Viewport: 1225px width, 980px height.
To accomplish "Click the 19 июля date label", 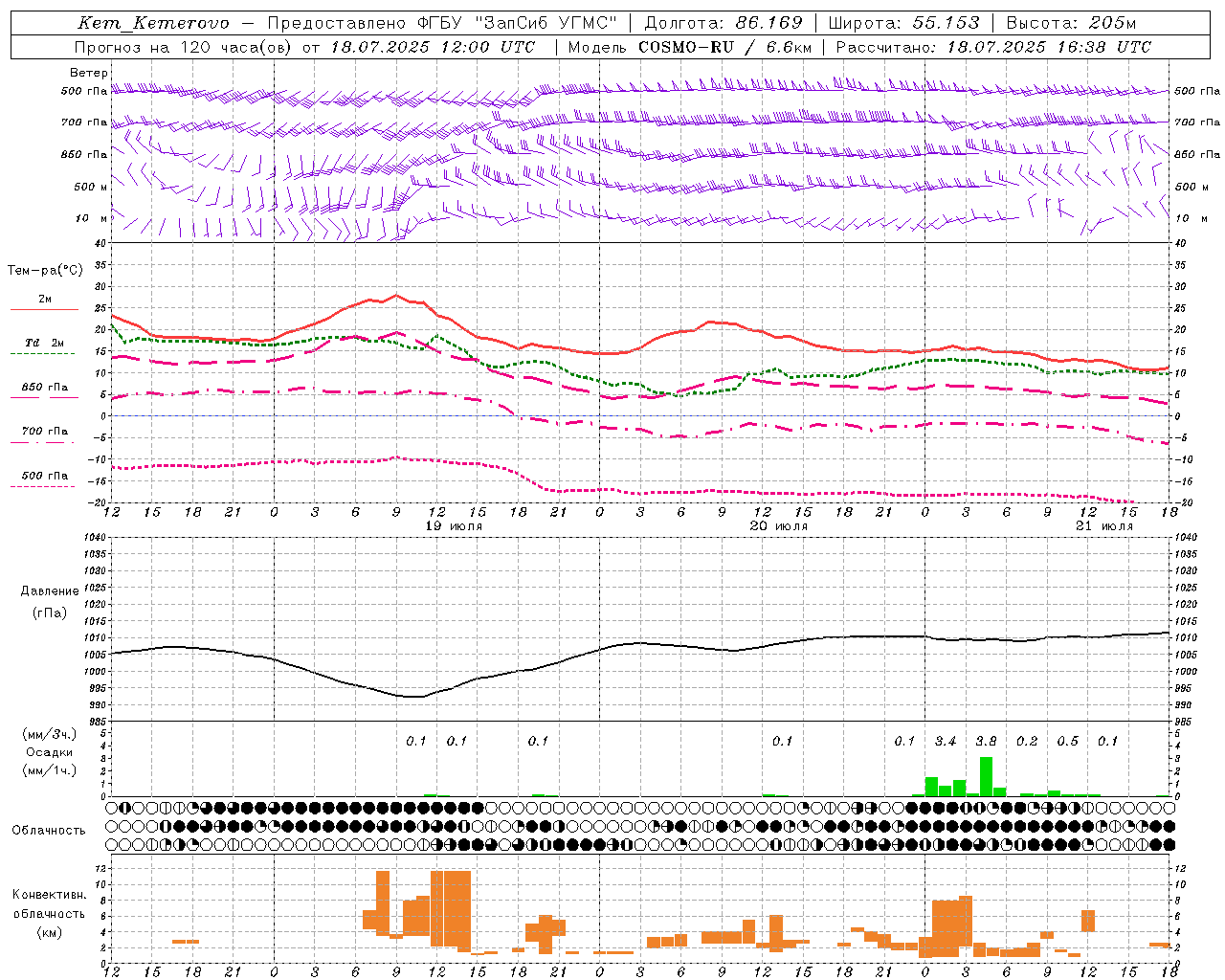I will [454, 526].
